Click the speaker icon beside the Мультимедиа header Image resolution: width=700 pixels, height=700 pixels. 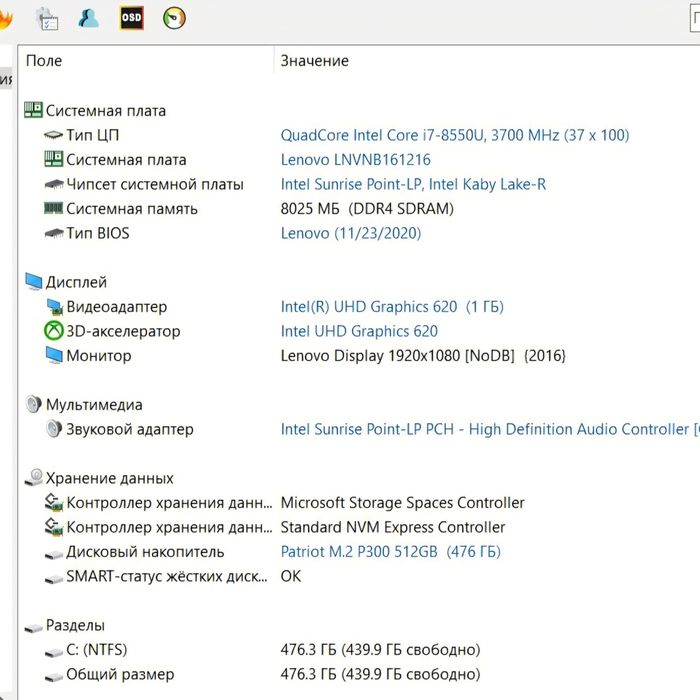click(x=33, y=404)
